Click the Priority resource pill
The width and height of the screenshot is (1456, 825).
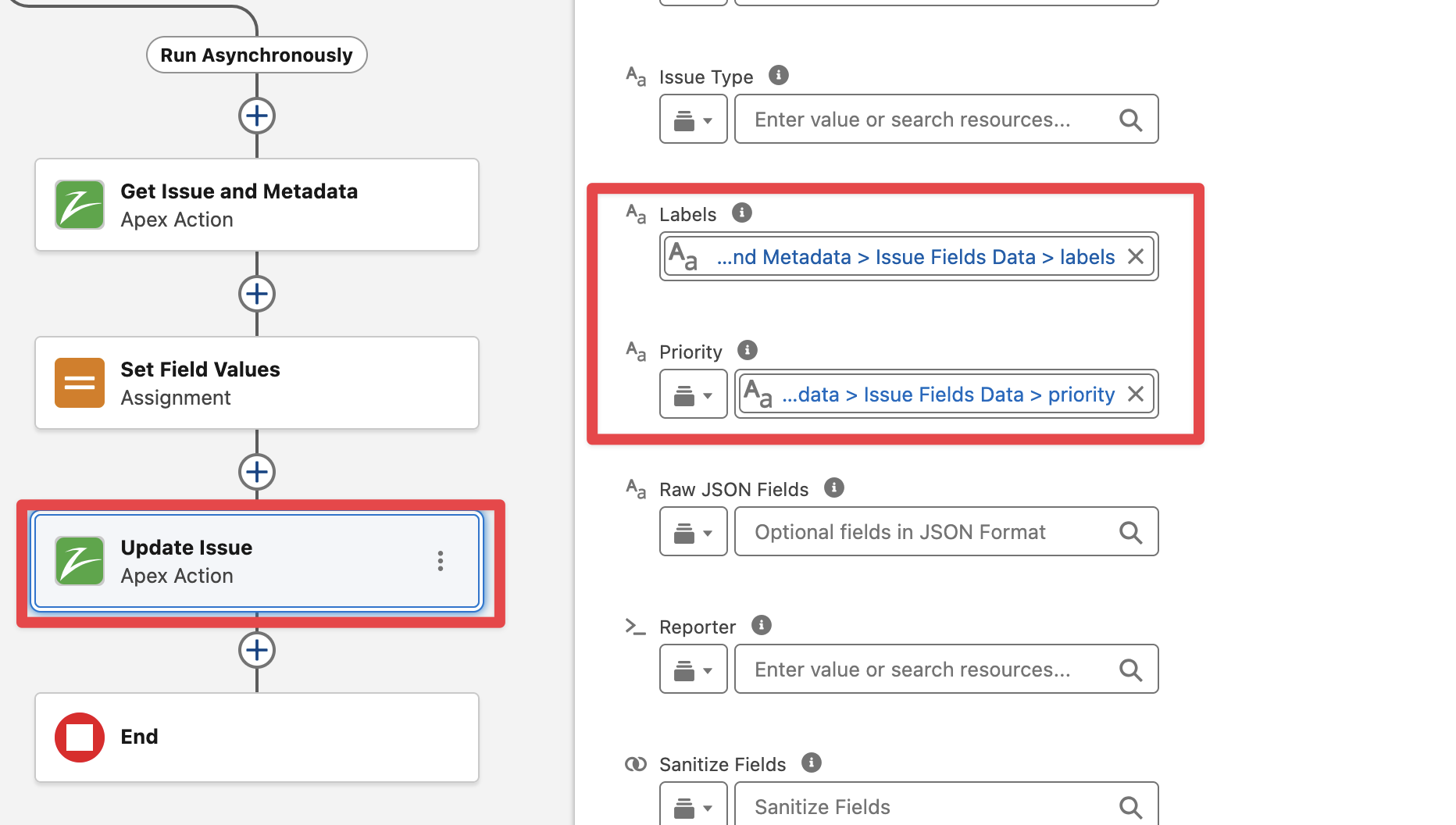pyautogui.click(x=946, y=394)
